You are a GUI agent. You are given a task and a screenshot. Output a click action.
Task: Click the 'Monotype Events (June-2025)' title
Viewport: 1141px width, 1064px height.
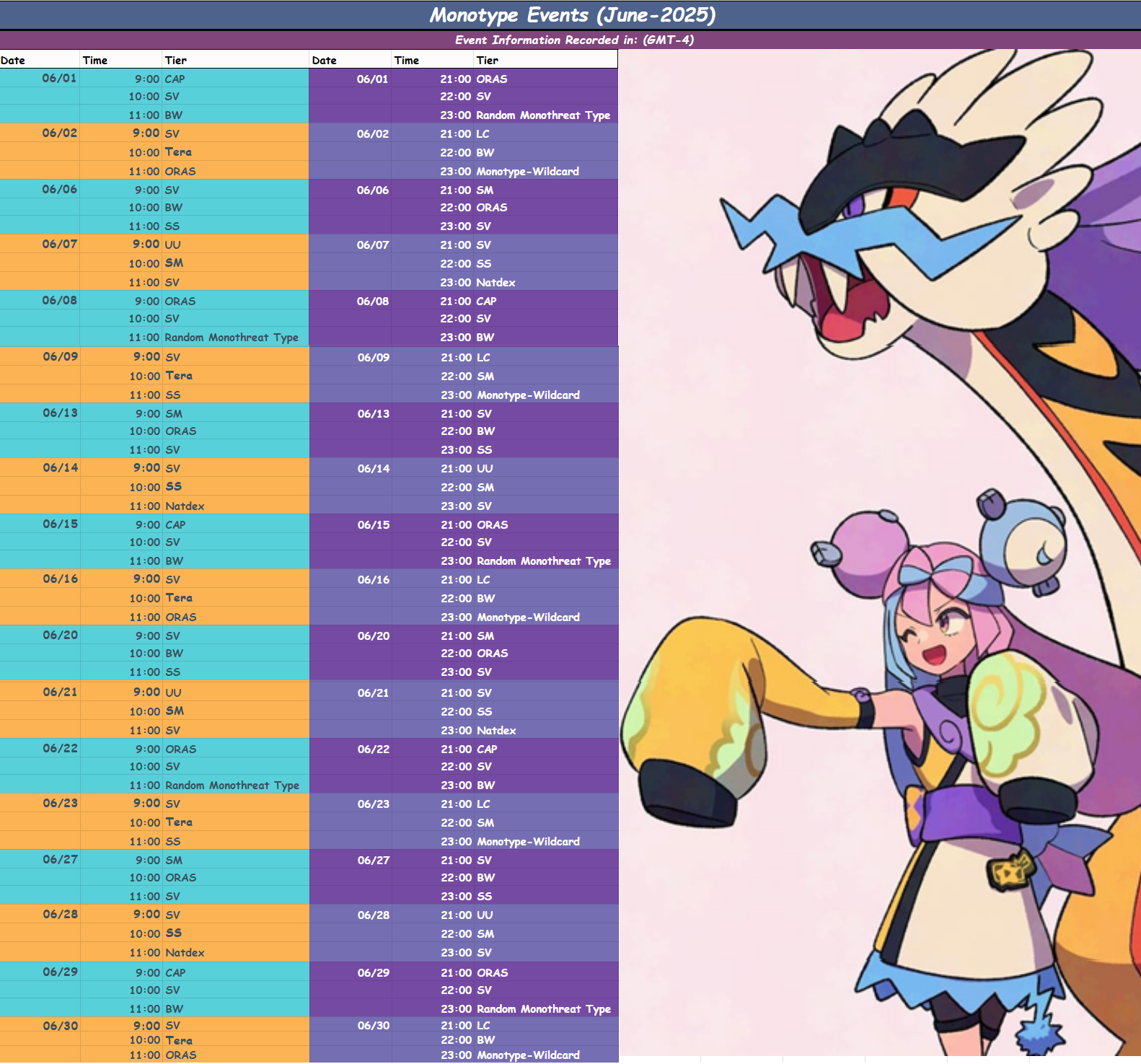click(x=573, y=15)
